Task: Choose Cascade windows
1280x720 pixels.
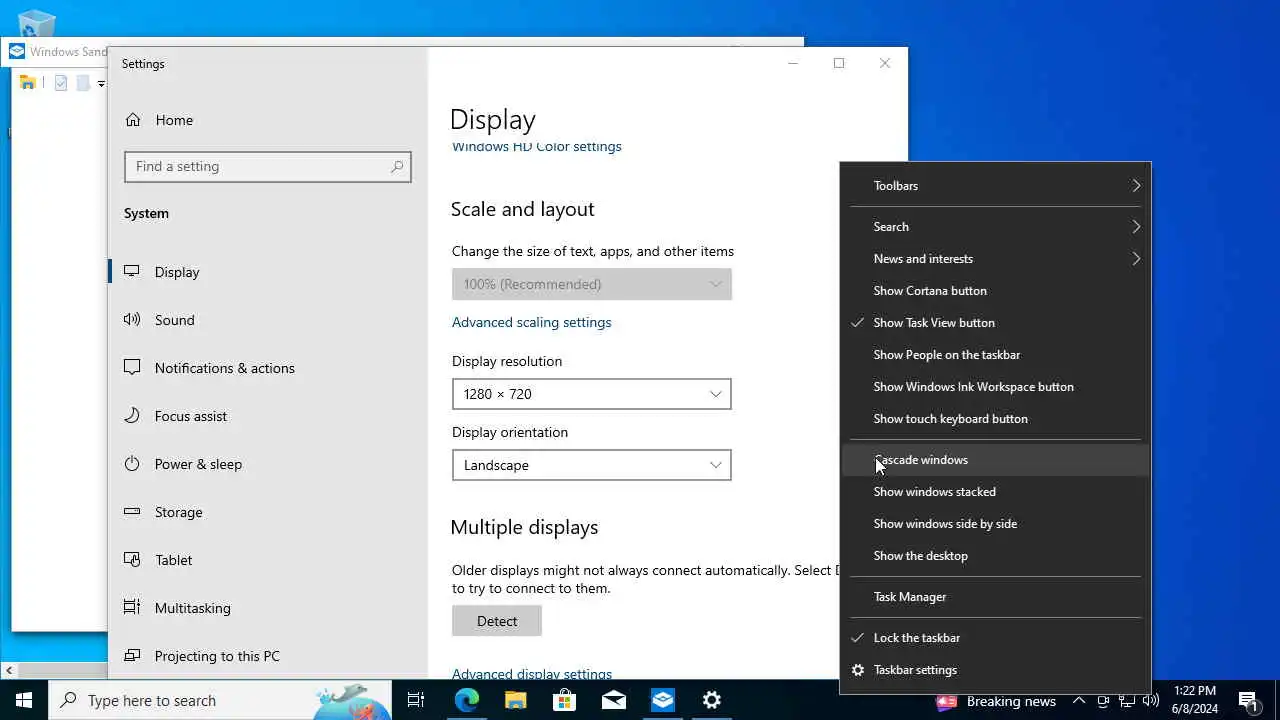Action: pos(995,460)
